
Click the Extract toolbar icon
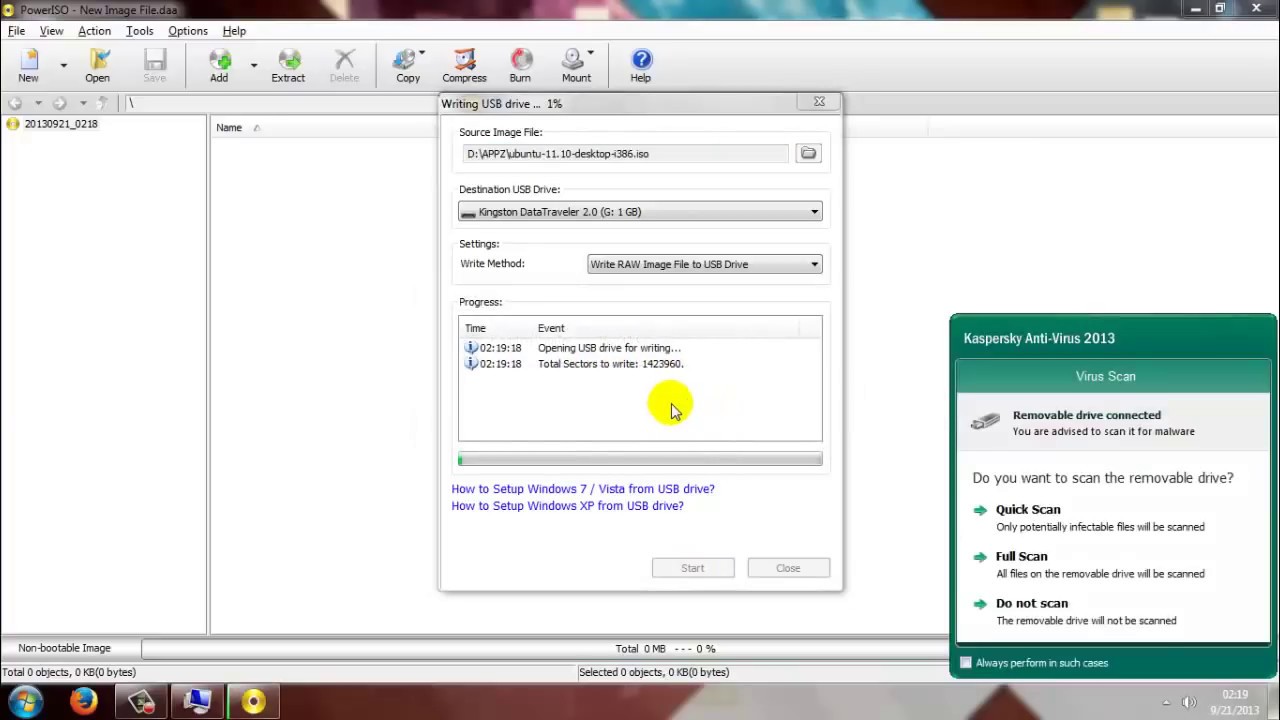pos(288,66)
